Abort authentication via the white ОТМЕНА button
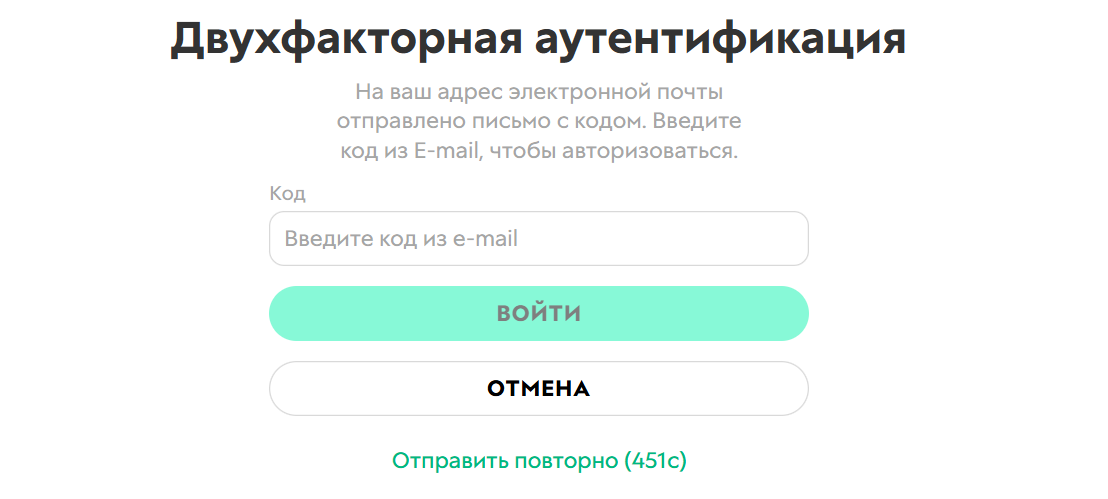 coord(538,388)
